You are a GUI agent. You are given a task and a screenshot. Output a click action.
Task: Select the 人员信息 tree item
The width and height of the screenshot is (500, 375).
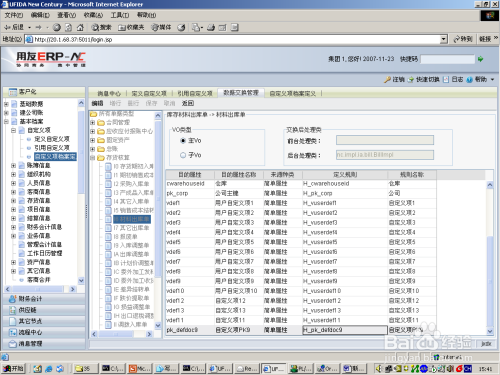38,183
